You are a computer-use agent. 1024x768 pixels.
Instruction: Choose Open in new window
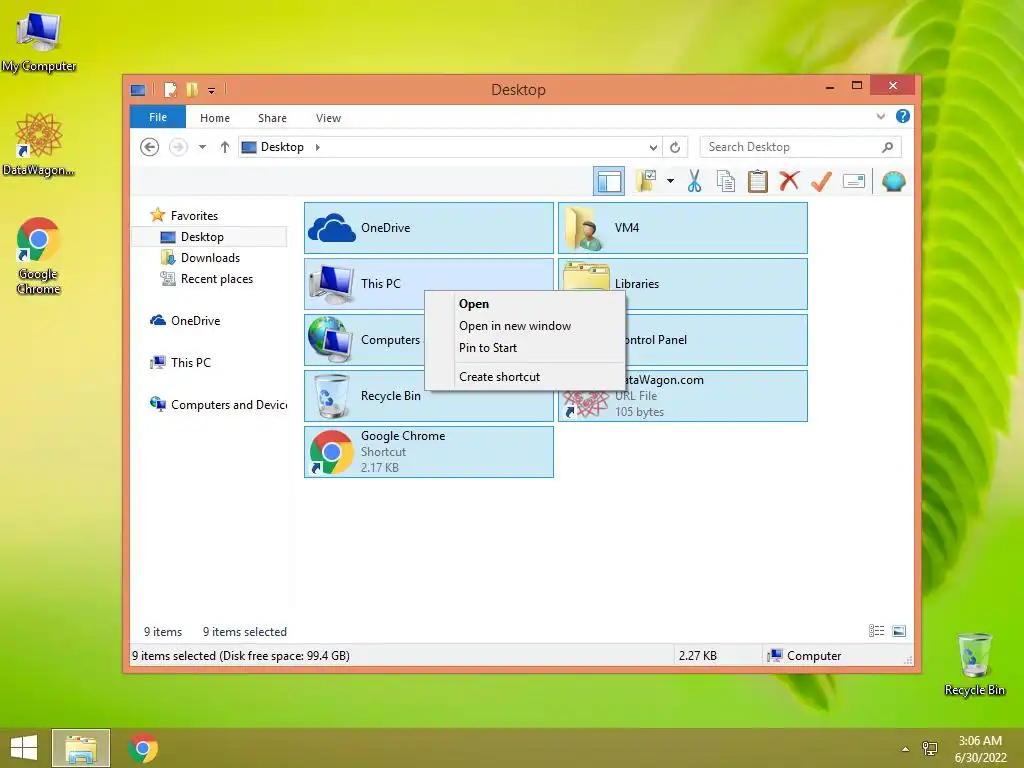tap(525, 326)
